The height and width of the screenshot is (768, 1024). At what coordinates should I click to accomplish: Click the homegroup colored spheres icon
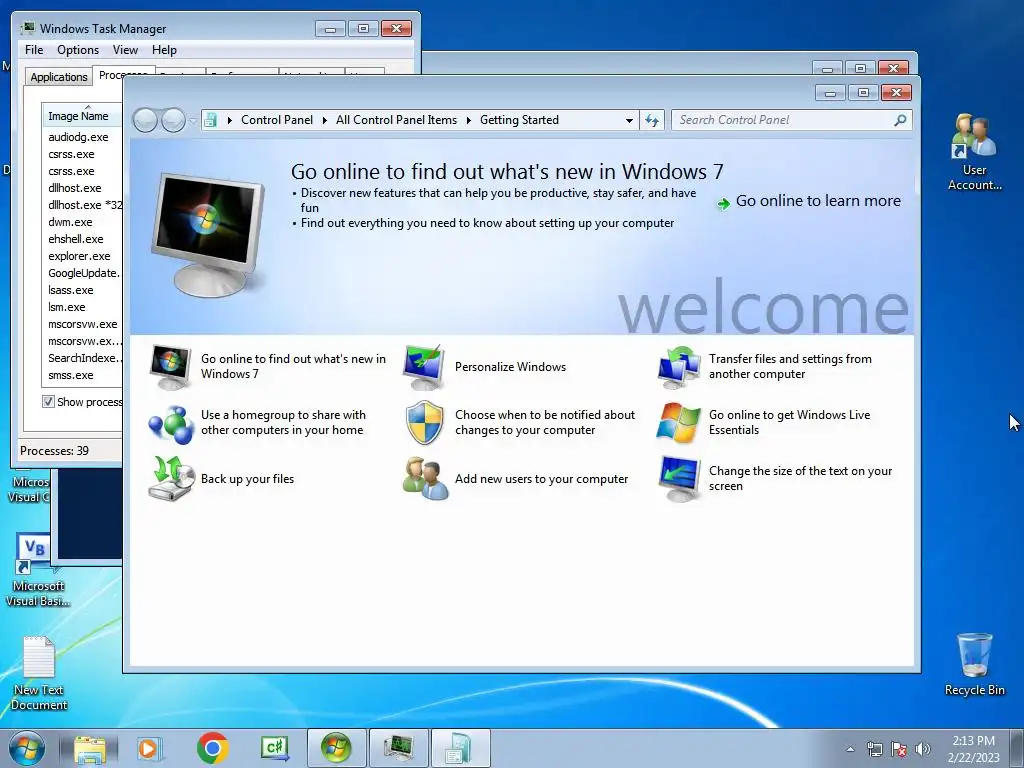(171, 423)
